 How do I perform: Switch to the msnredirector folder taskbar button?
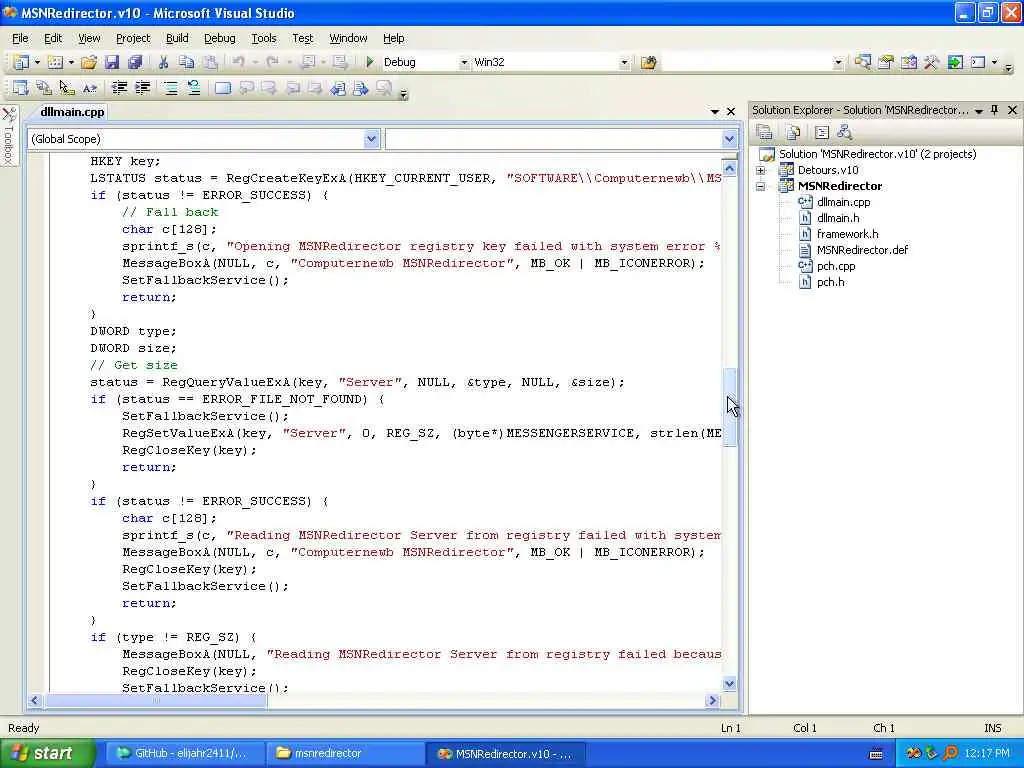click(x=343, y=753)
